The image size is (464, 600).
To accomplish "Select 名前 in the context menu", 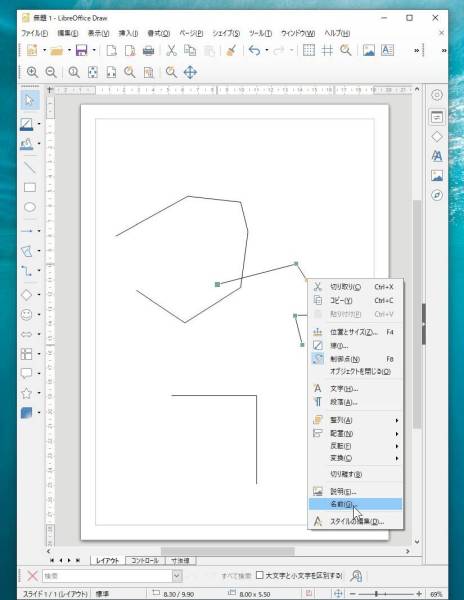I will [x=355, y=504].
